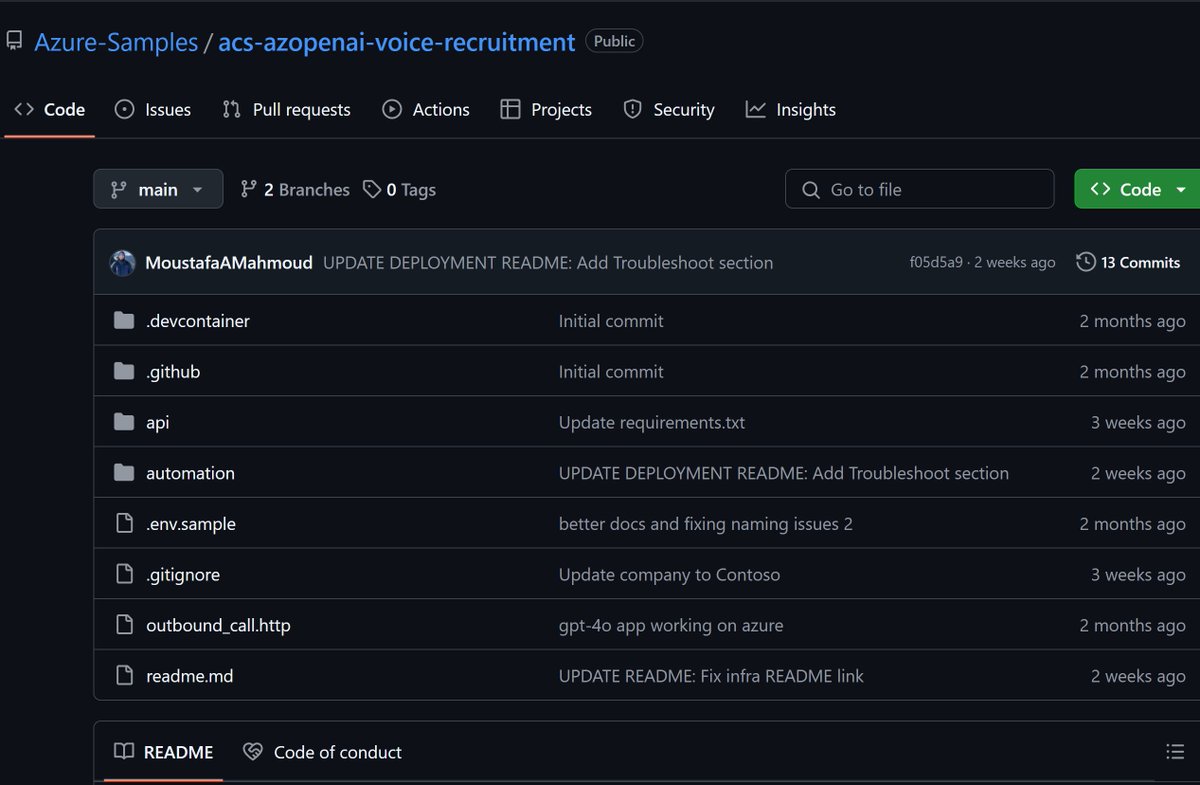The width and height of the screenshot is (1200, 785).
Task: Click the README book icon
Action: tap(124, 751)
